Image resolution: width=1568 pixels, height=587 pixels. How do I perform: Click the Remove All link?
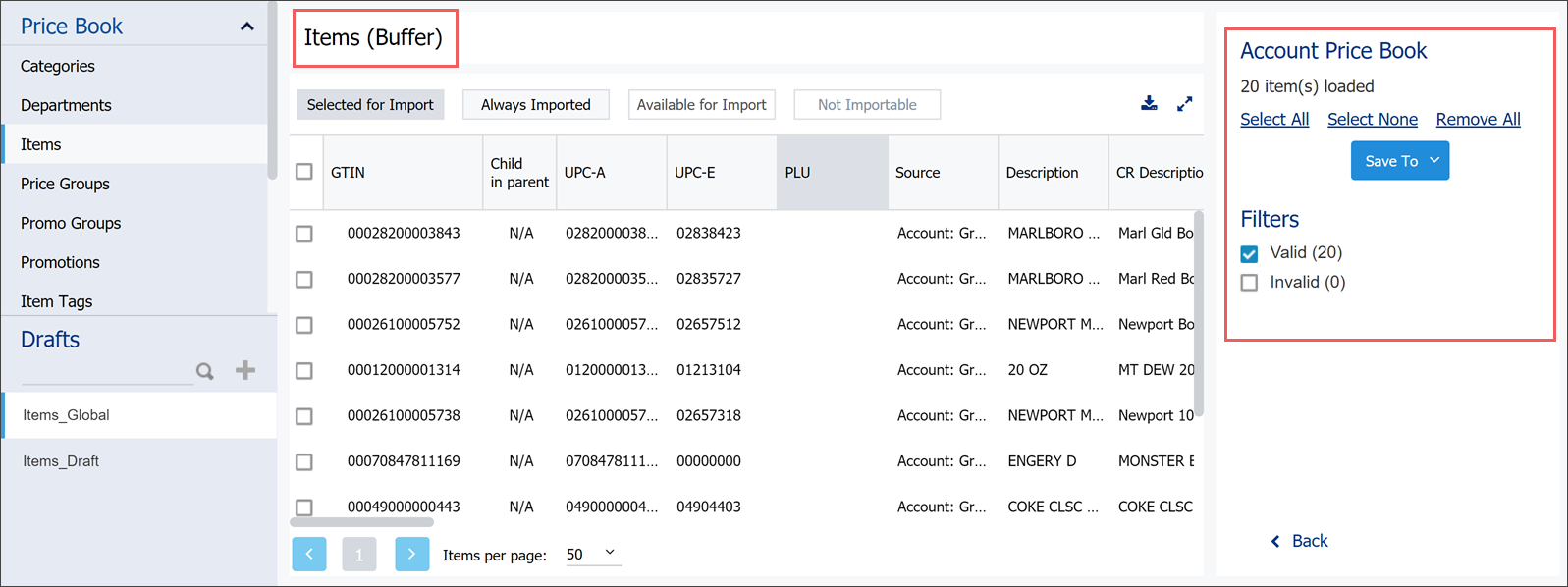pyautogui.click(x=1478, y=119)
